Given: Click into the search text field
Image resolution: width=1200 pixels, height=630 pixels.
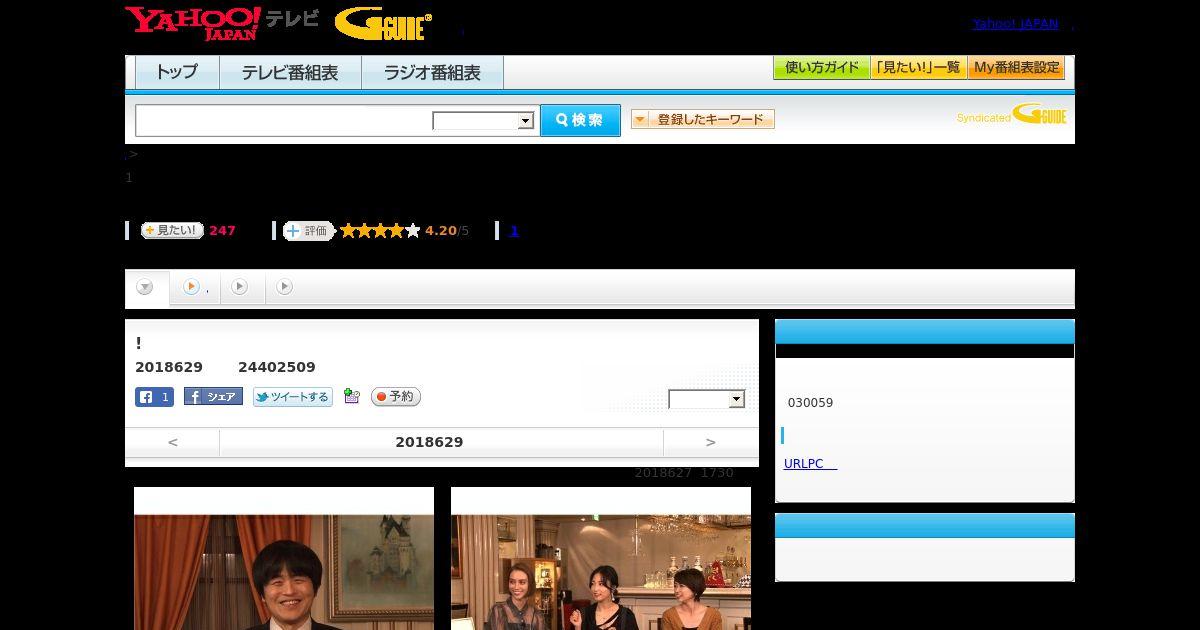Looking at the screenshot, I should point(284,120).
